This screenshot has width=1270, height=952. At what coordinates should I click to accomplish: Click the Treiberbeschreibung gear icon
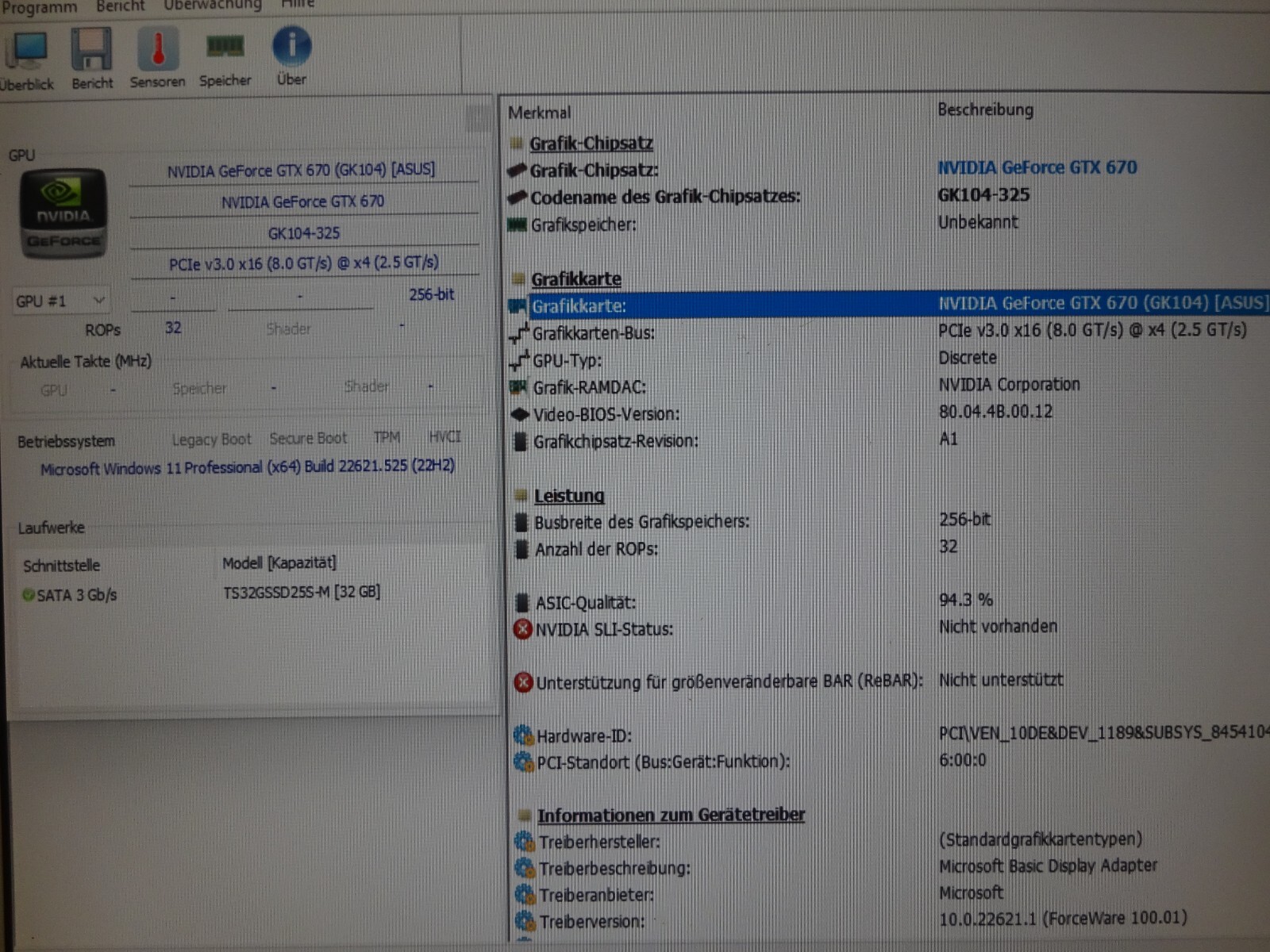click(x=525, y=868)
